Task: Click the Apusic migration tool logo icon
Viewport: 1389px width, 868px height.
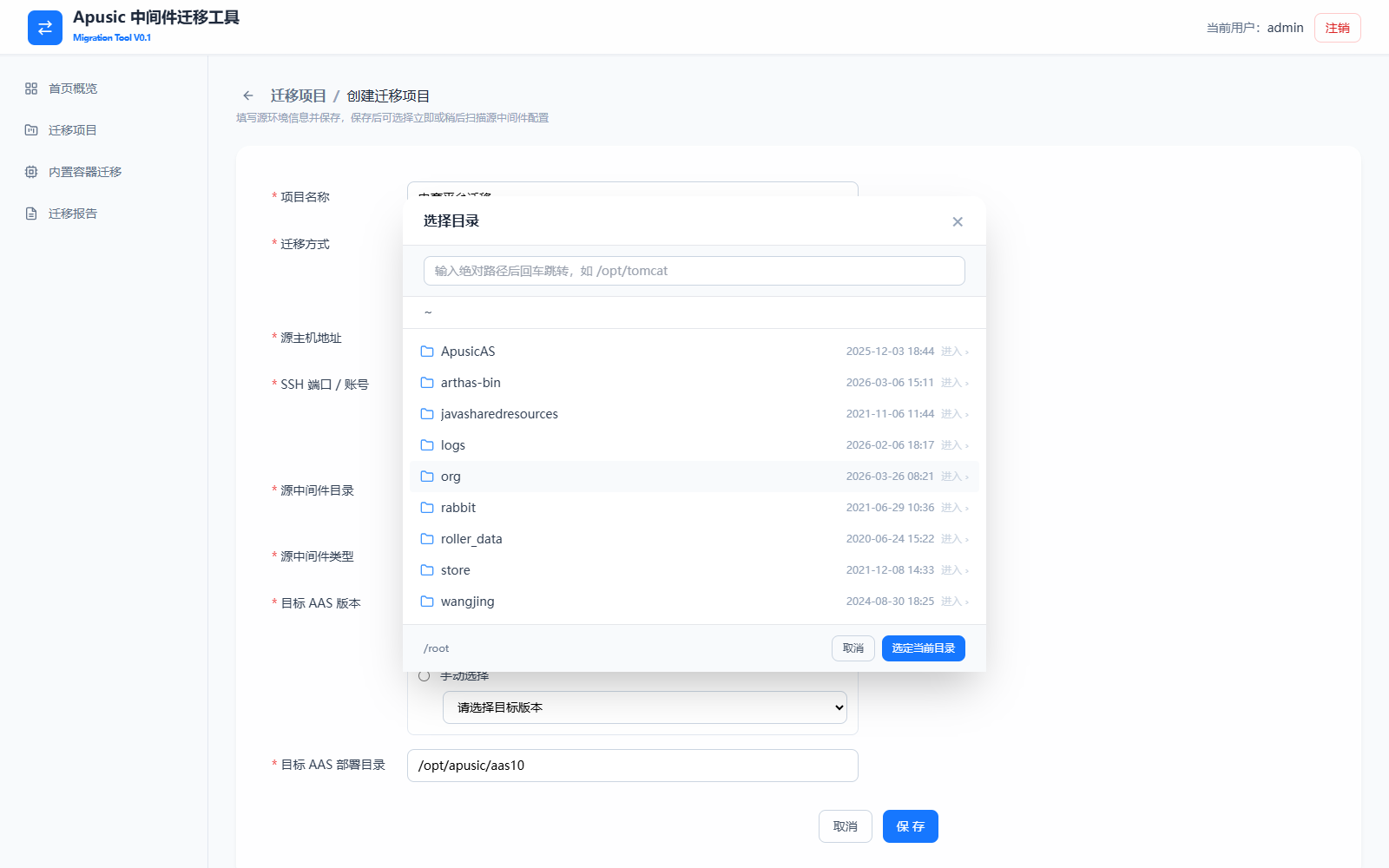Action: click(45, 28)
